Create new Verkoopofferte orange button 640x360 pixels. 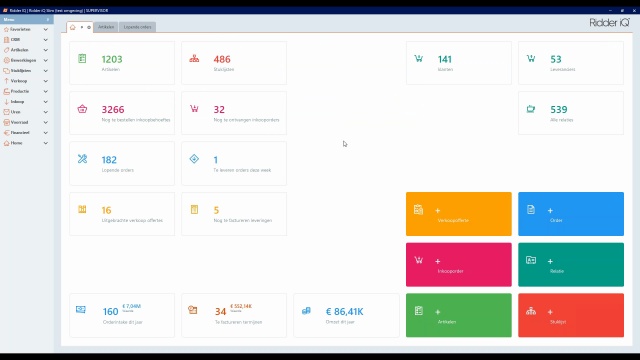459,214
